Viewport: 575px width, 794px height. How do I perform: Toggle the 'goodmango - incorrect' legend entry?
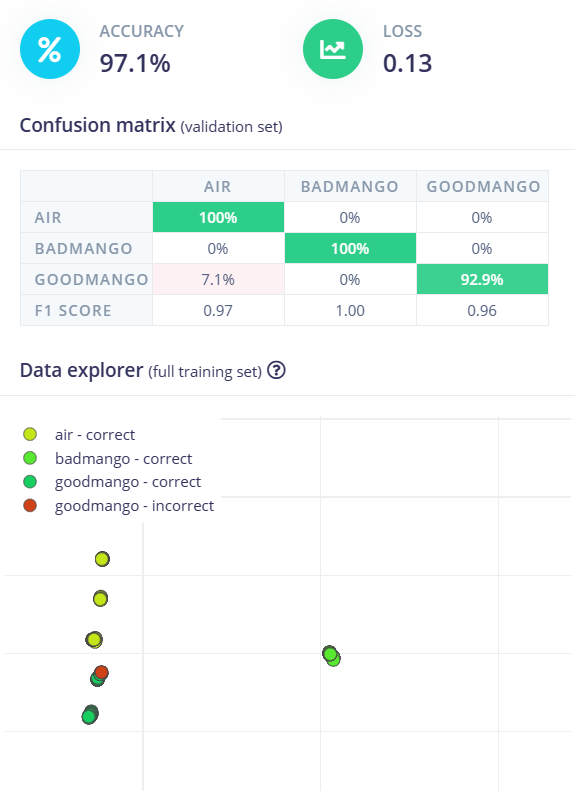pos(118,505)
